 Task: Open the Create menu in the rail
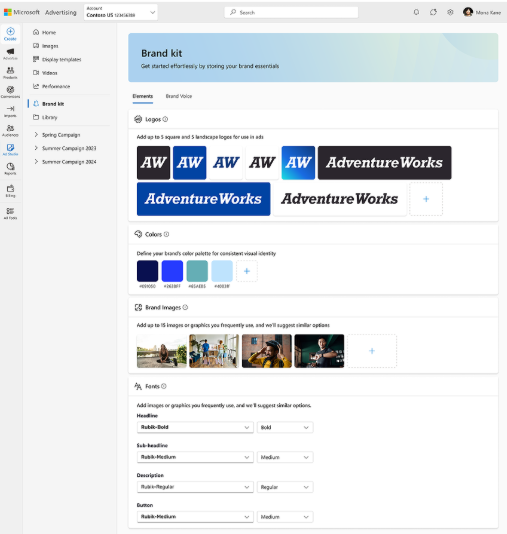10,34
